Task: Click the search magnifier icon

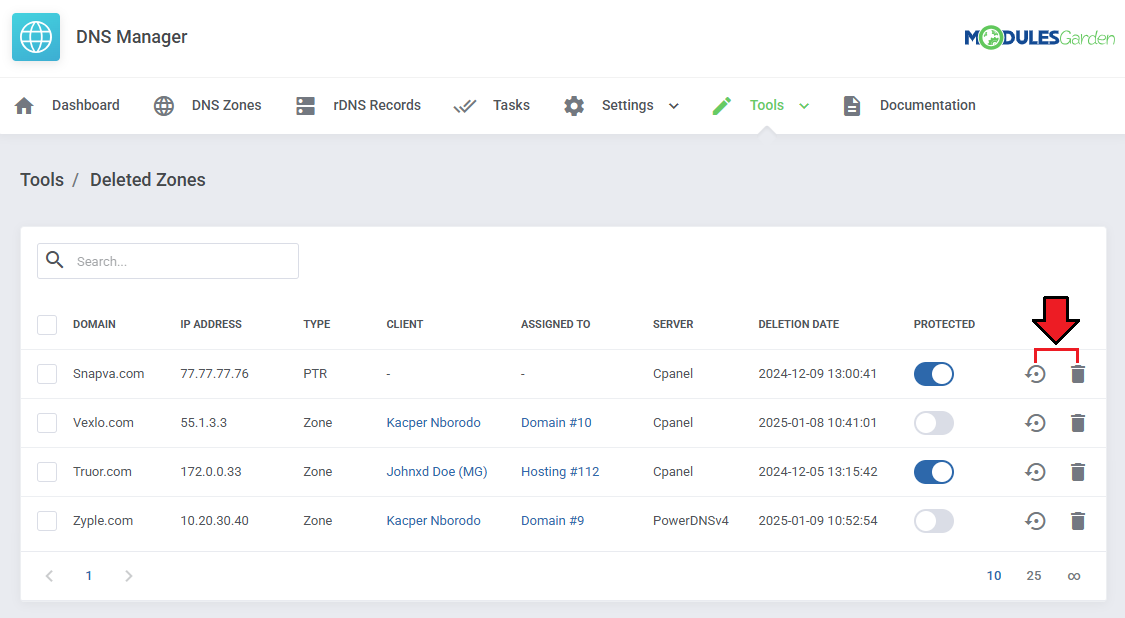Action: tap(55, 260)
